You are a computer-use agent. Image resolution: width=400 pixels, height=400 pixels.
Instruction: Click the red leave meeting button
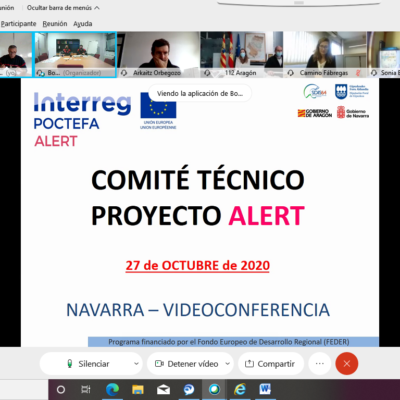click(x=347, y=364)
